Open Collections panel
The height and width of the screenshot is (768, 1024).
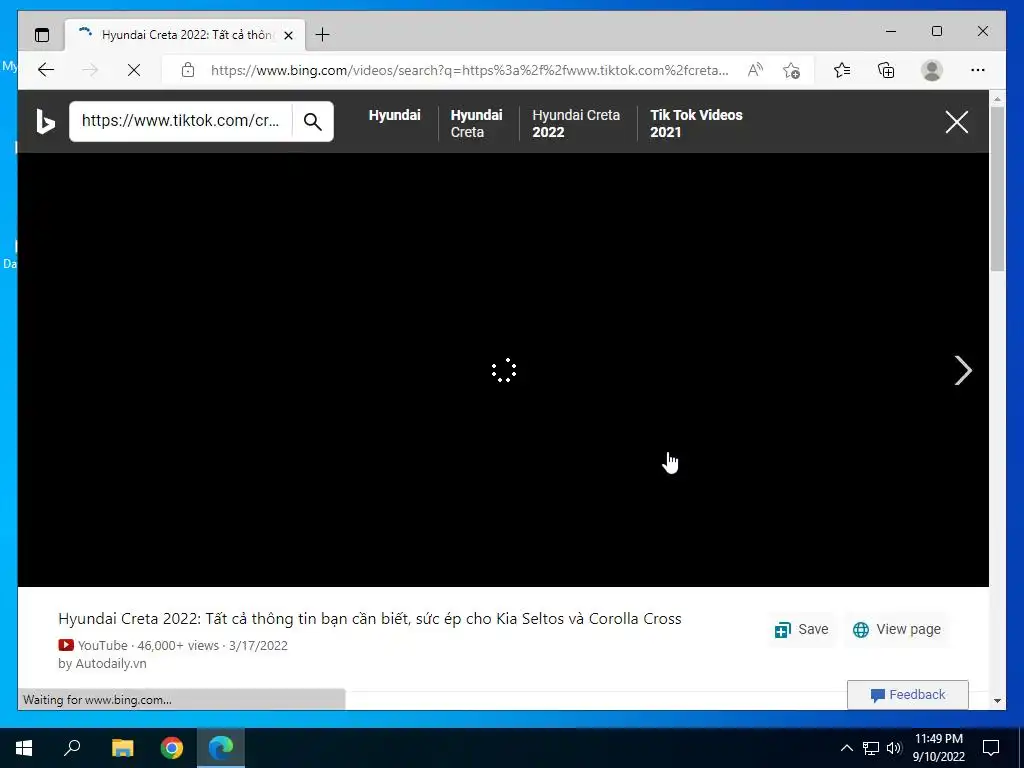point(886,70)
